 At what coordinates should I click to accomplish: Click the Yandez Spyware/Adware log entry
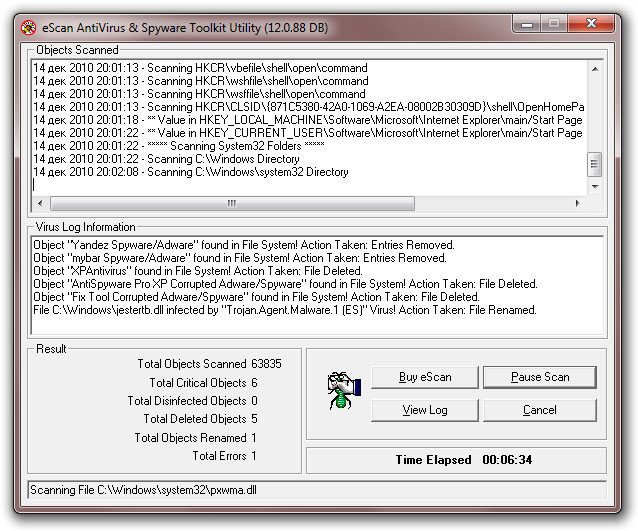coord(244,245)
